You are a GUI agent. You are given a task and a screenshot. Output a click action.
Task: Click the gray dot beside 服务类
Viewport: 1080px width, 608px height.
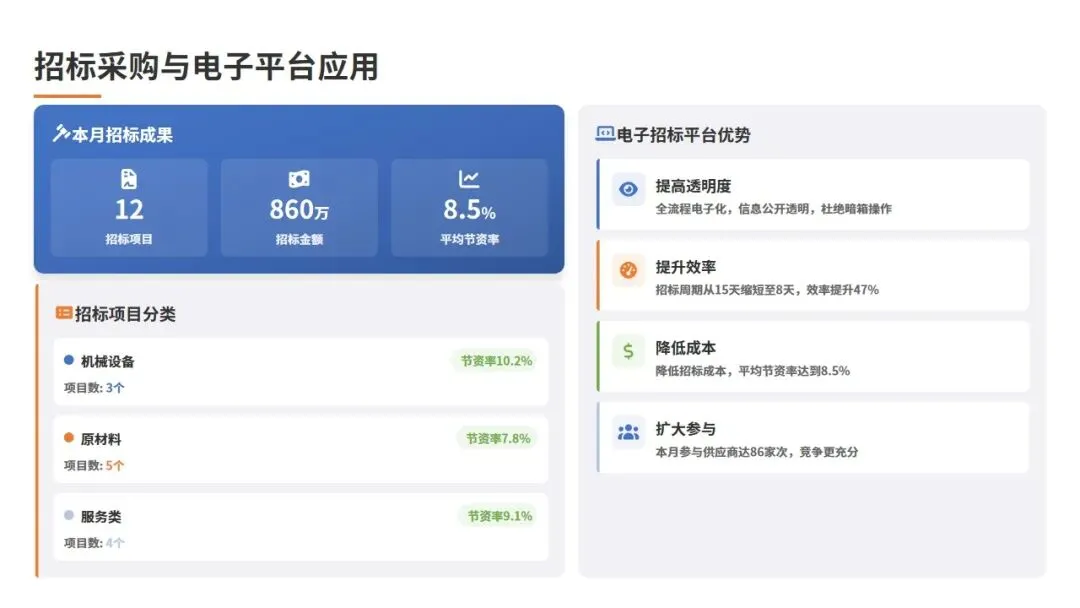coord(69,515)
